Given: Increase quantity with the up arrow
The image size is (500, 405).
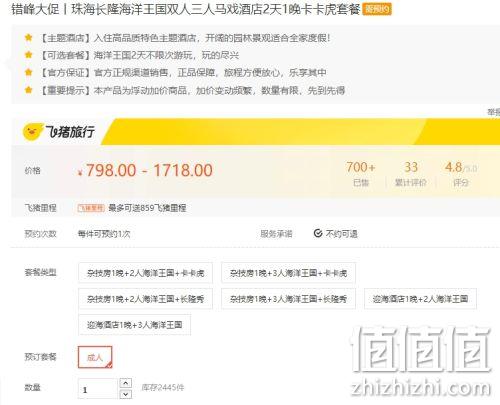Looking at the screenshot, I should [126, 383].
